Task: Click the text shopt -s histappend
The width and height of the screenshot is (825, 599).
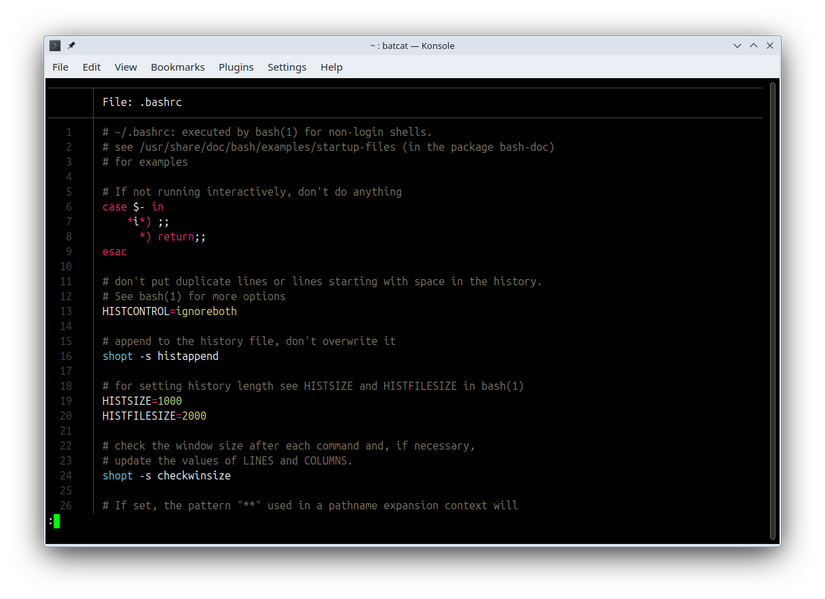Action: click(x=163, y=356)
